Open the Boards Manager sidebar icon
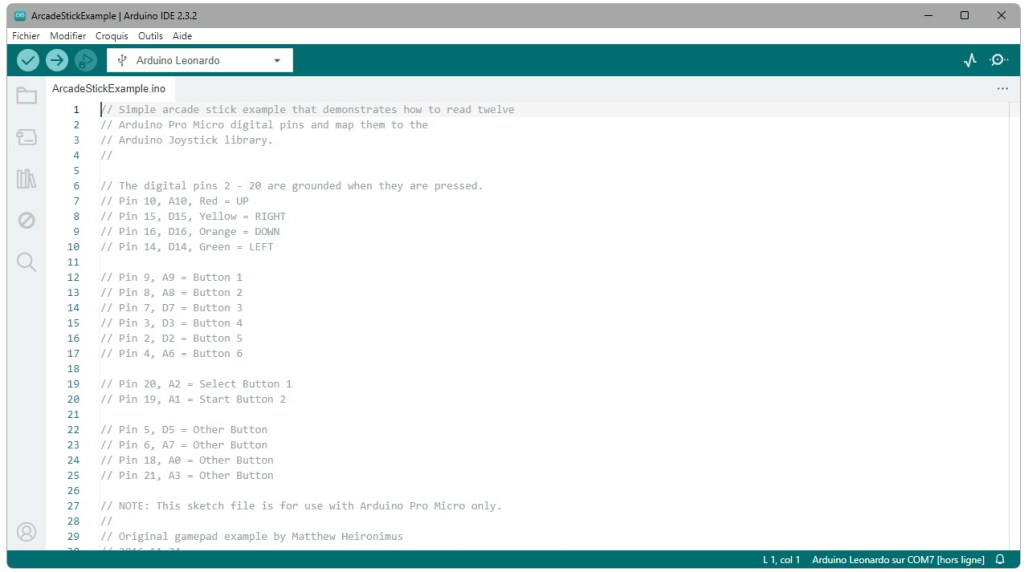 (x=27, y=137)
